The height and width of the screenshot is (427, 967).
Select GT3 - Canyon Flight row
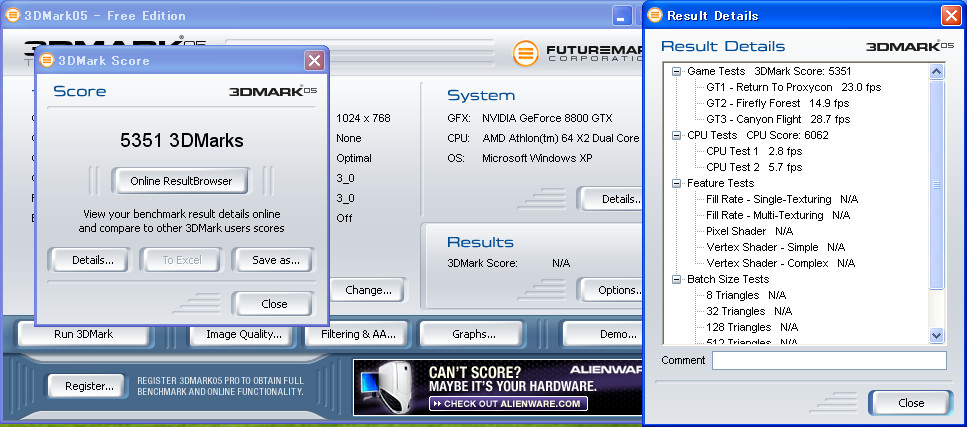click(778, 120)
